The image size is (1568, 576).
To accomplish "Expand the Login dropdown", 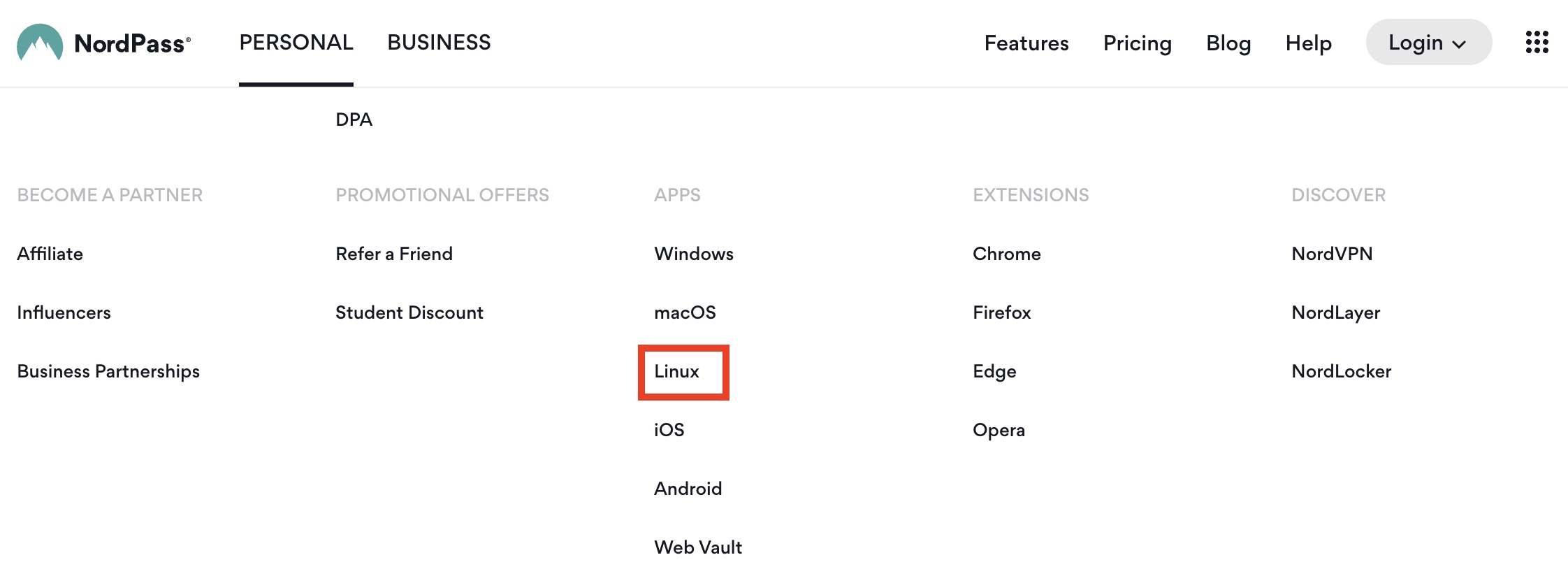I will [x=1428, y=43].
